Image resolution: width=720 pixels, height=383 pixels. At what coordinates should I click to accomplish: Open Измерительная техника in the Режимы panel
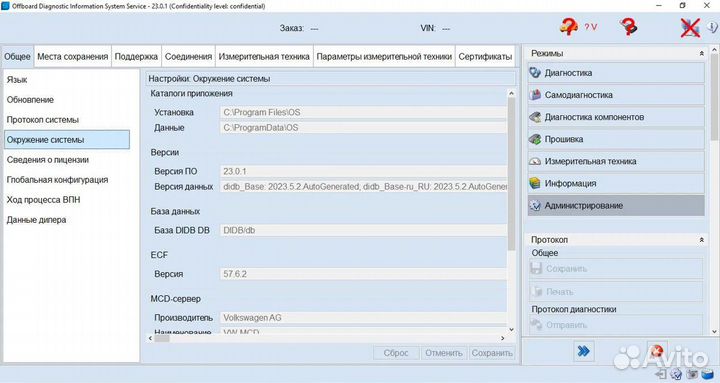tap(616, 161)
